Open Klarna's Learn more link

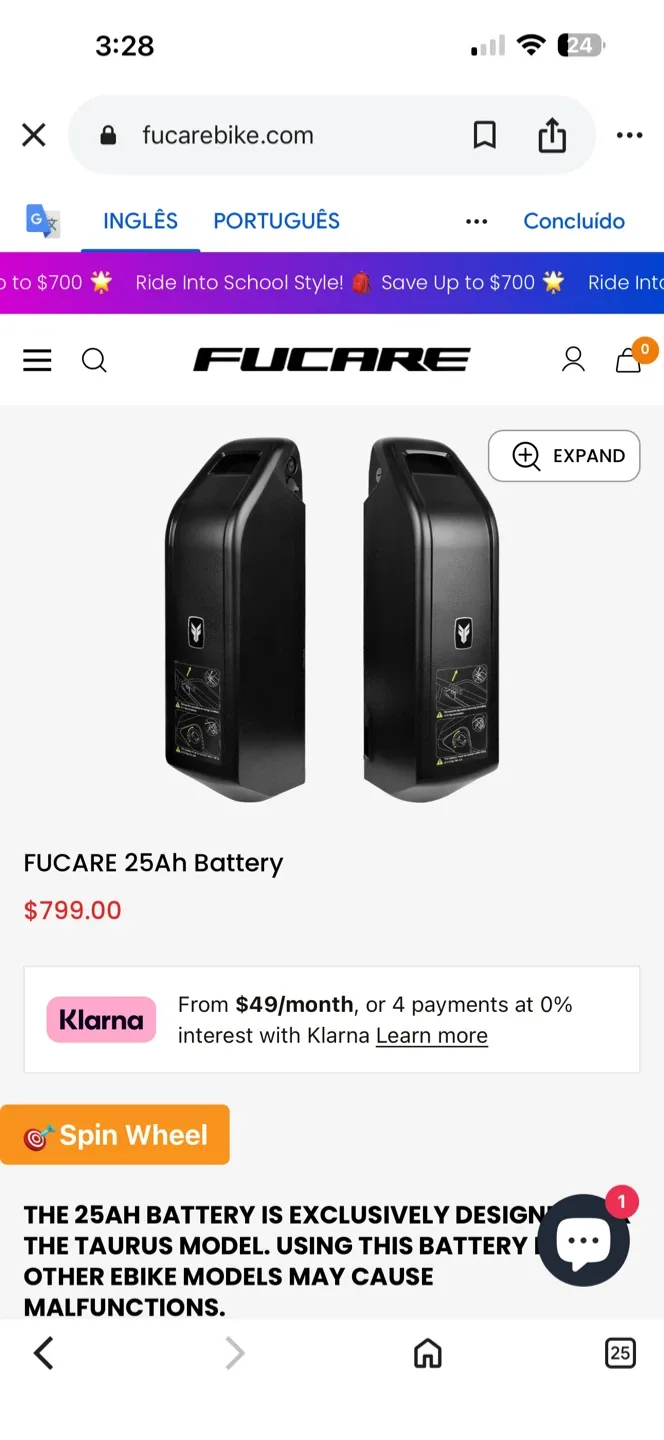pos(431,1035)
